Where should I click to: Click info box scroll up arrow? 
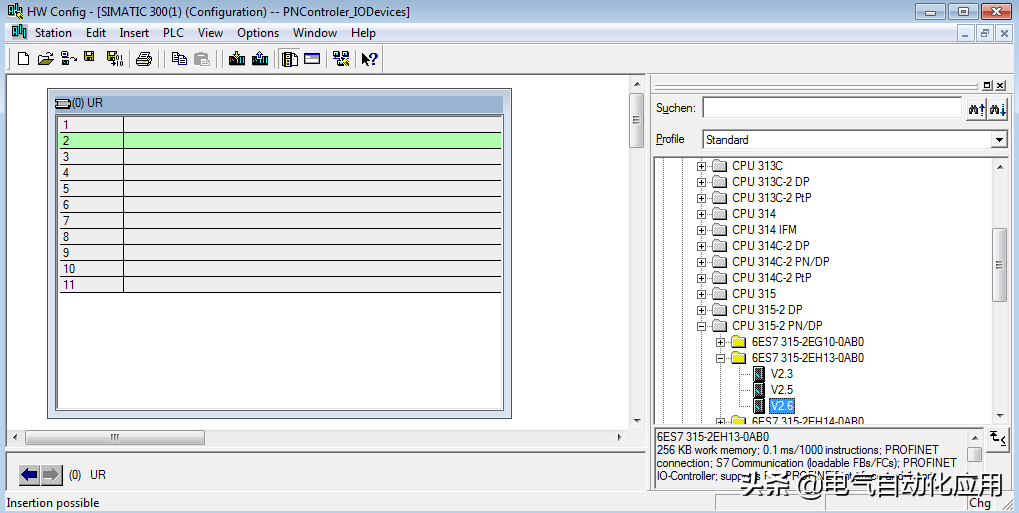(x=975, y=437)
